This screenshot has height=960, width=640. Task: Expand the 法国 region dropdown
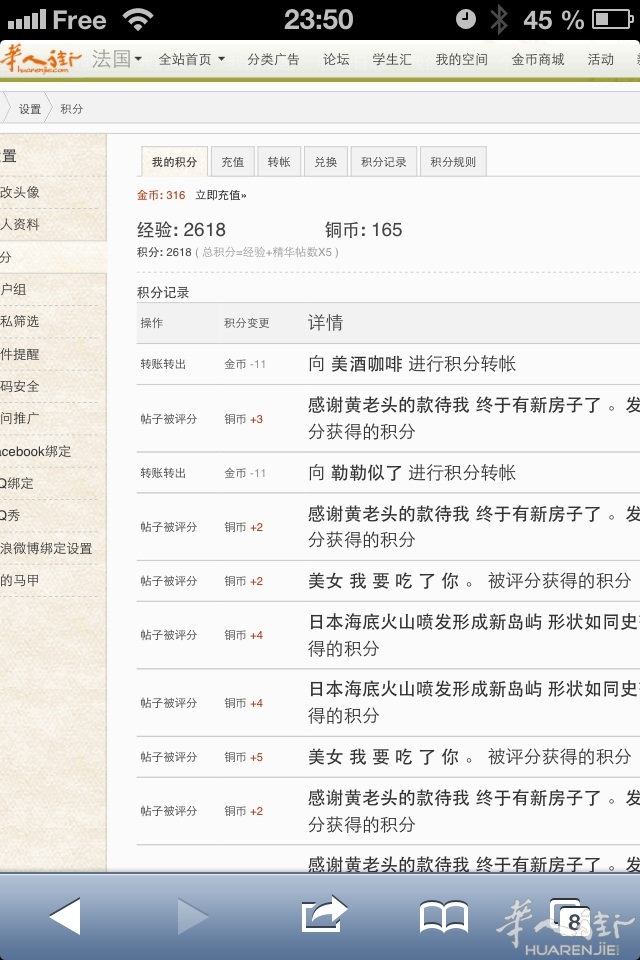117,59
